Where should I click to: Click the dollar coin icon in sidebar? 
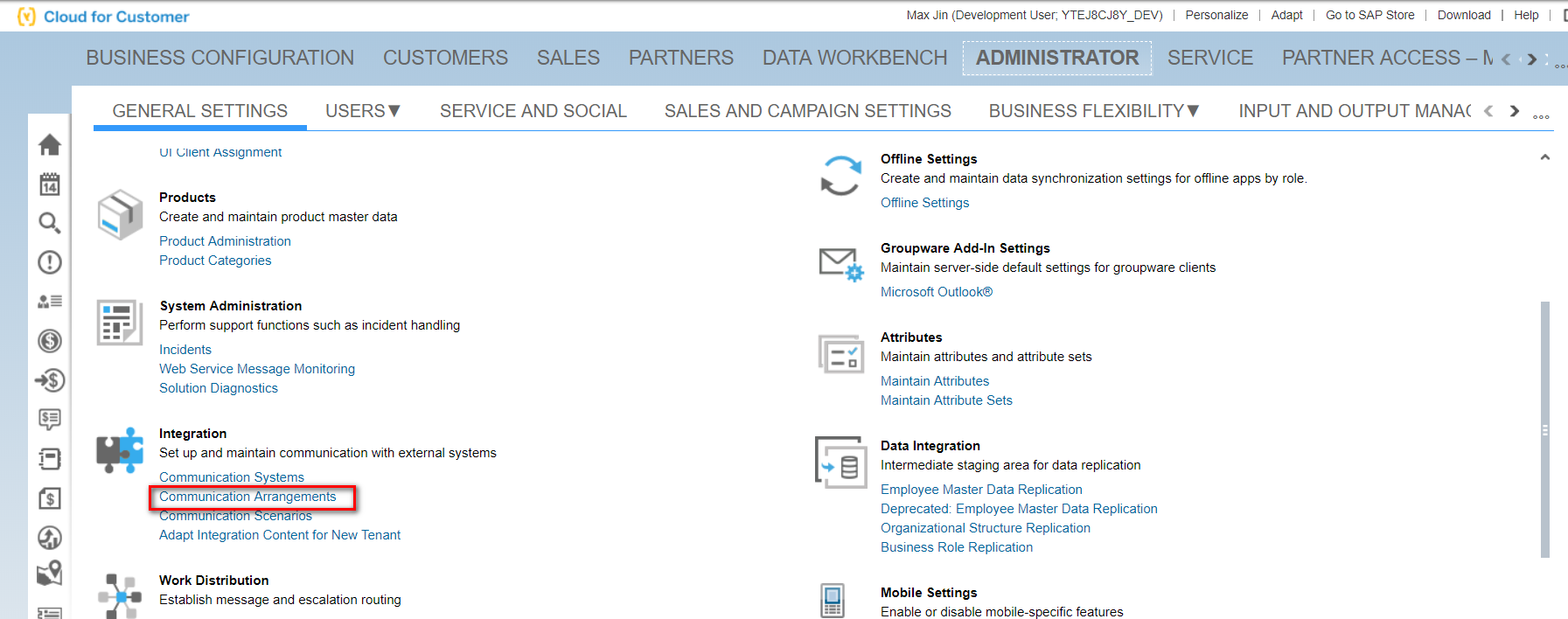pyautogui.click(x=50, y=341)
